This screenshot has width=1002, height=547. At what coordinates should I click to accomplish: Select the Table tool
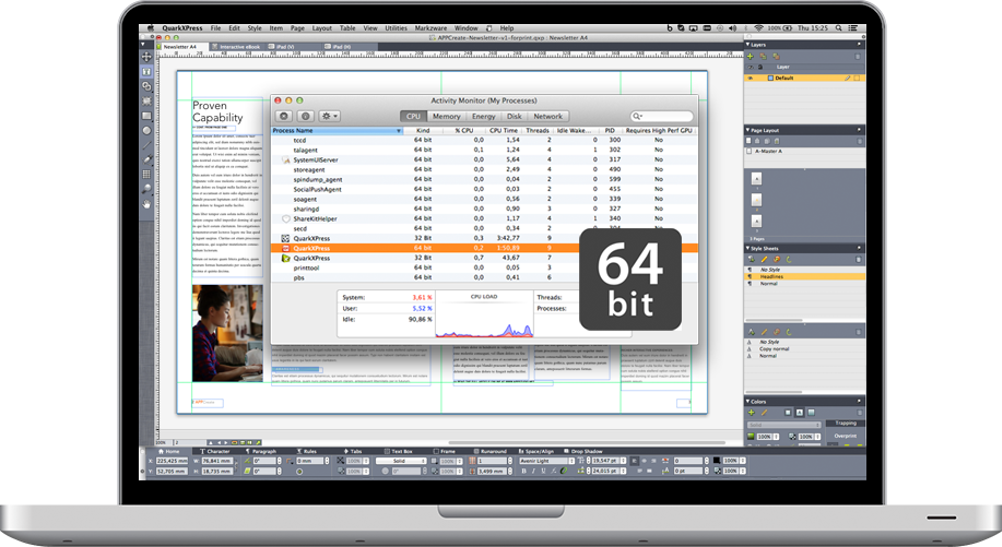click(146, 174)
